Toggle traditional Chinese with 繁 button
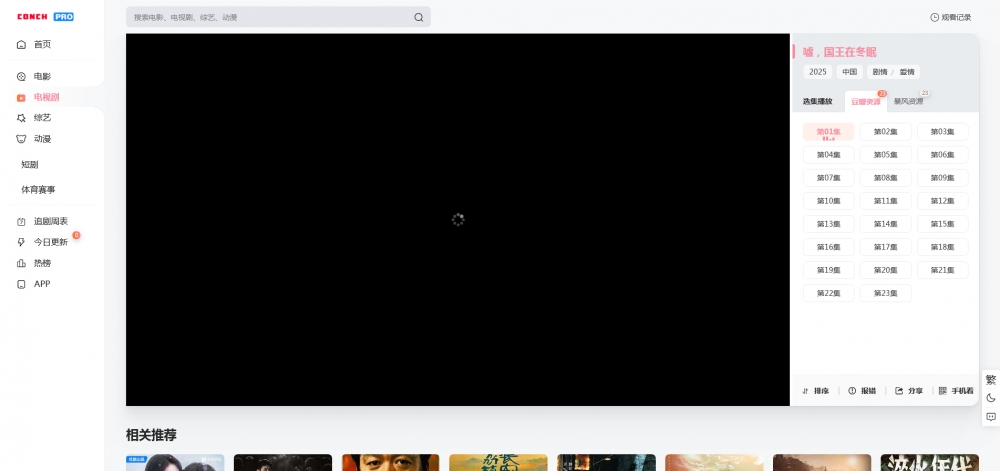Image resolution: width=1000 pixels, height=471 pixels. [991, 380]
